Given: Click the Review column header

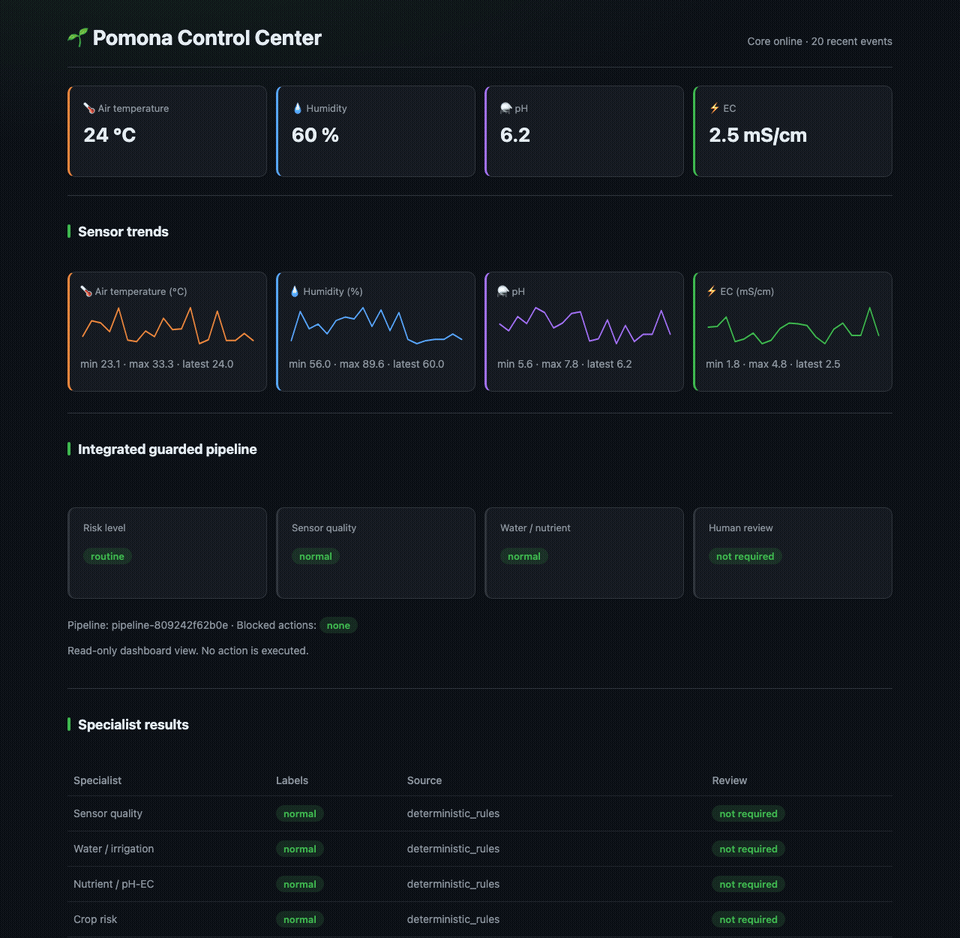Looking at the screenshot, I should tap(729, 780).
